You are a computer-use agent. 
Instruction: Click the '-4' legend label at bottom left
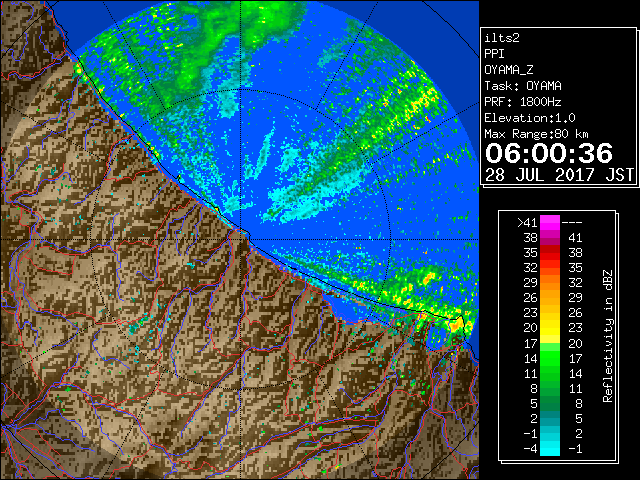pyautogui.click(x=530, y=448)
